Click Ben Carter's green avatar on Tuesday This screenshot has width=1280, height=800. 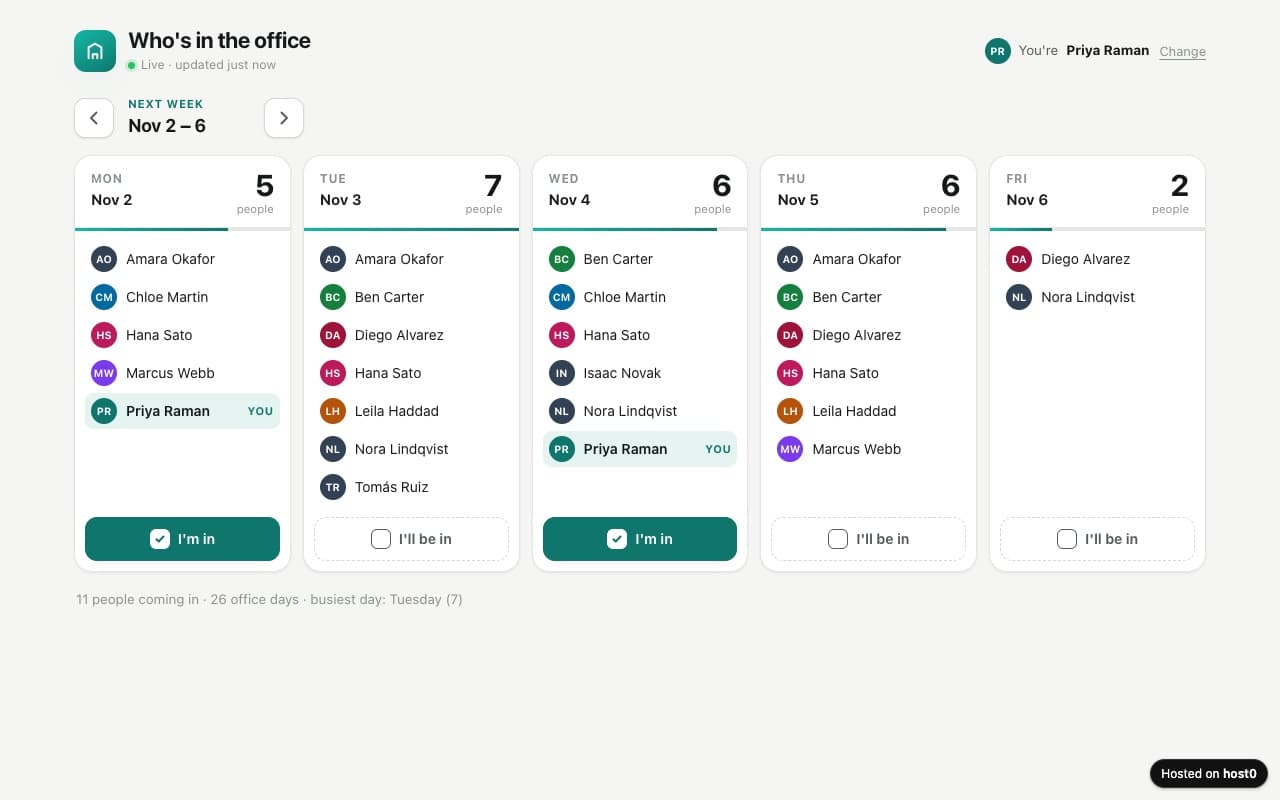[x=333, y=297]
